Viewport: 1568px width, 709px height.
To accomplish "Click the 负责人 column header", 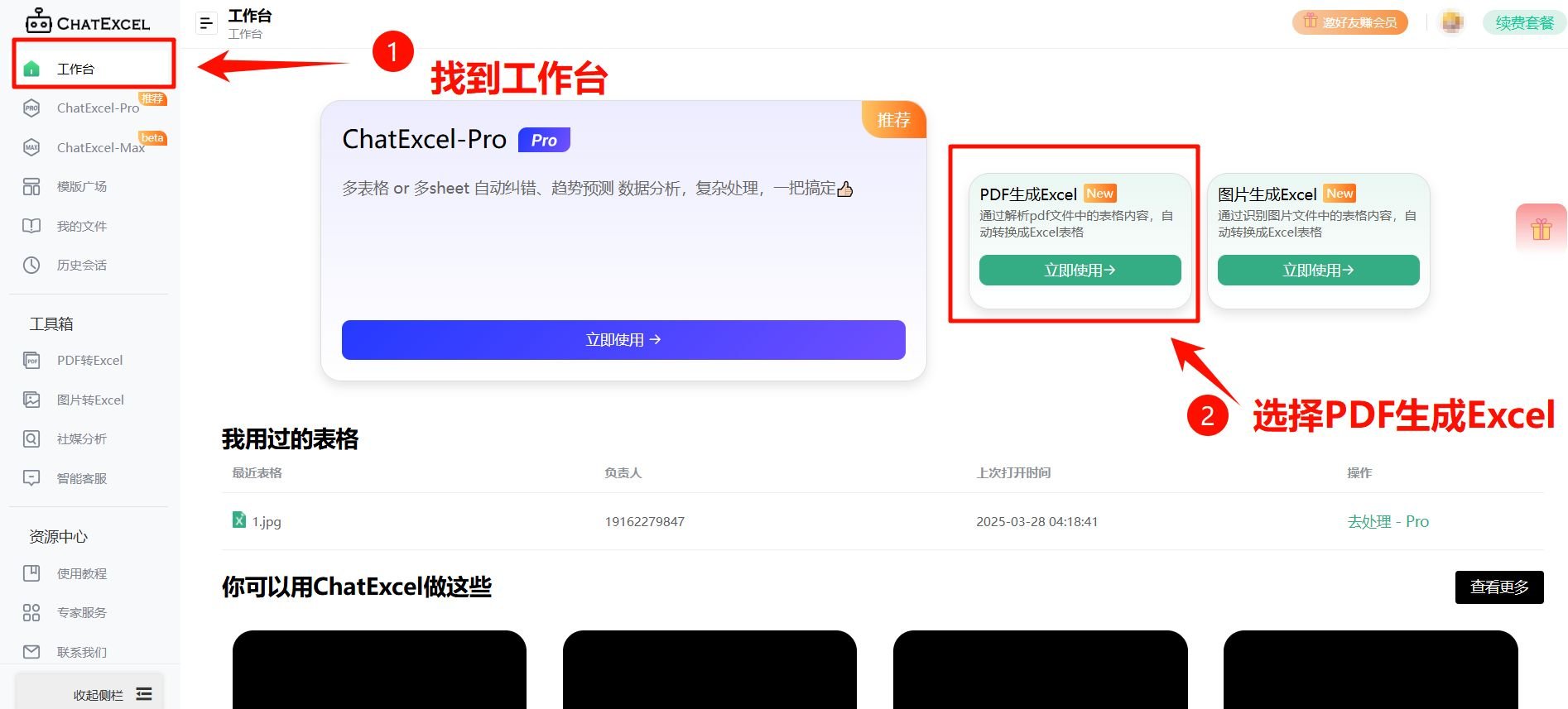I will point(623,473).
